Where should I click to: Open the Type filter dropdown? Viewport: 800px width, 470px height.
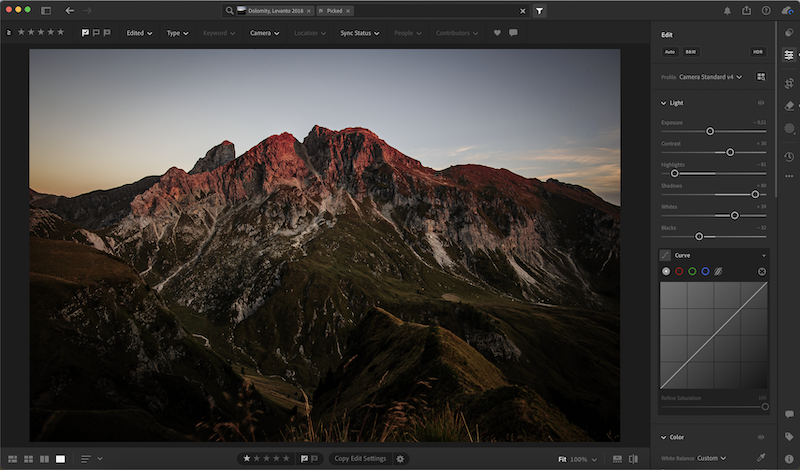(177, 33)
